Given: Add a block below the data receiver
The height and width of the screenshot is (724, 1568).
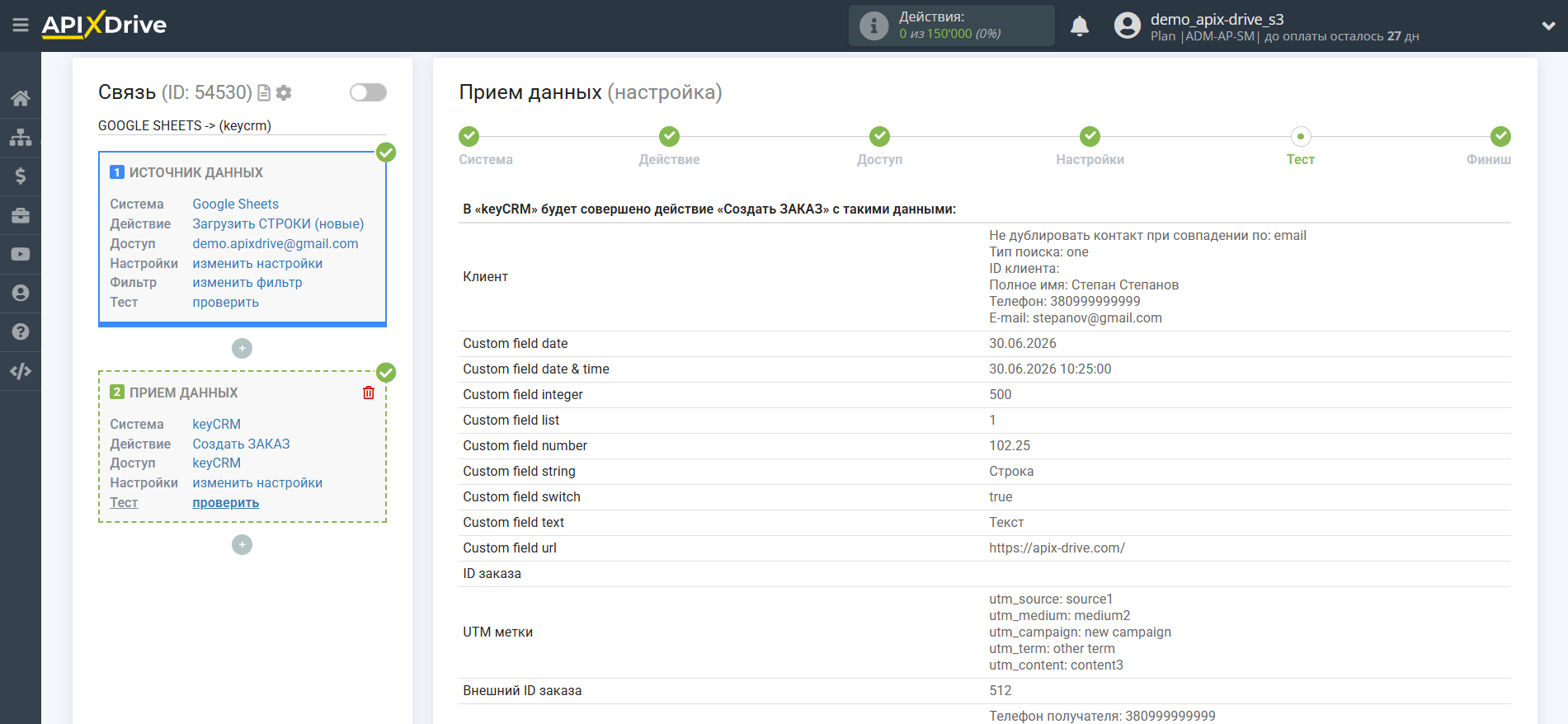Looking at the screenshot, I should coord(242,545).
